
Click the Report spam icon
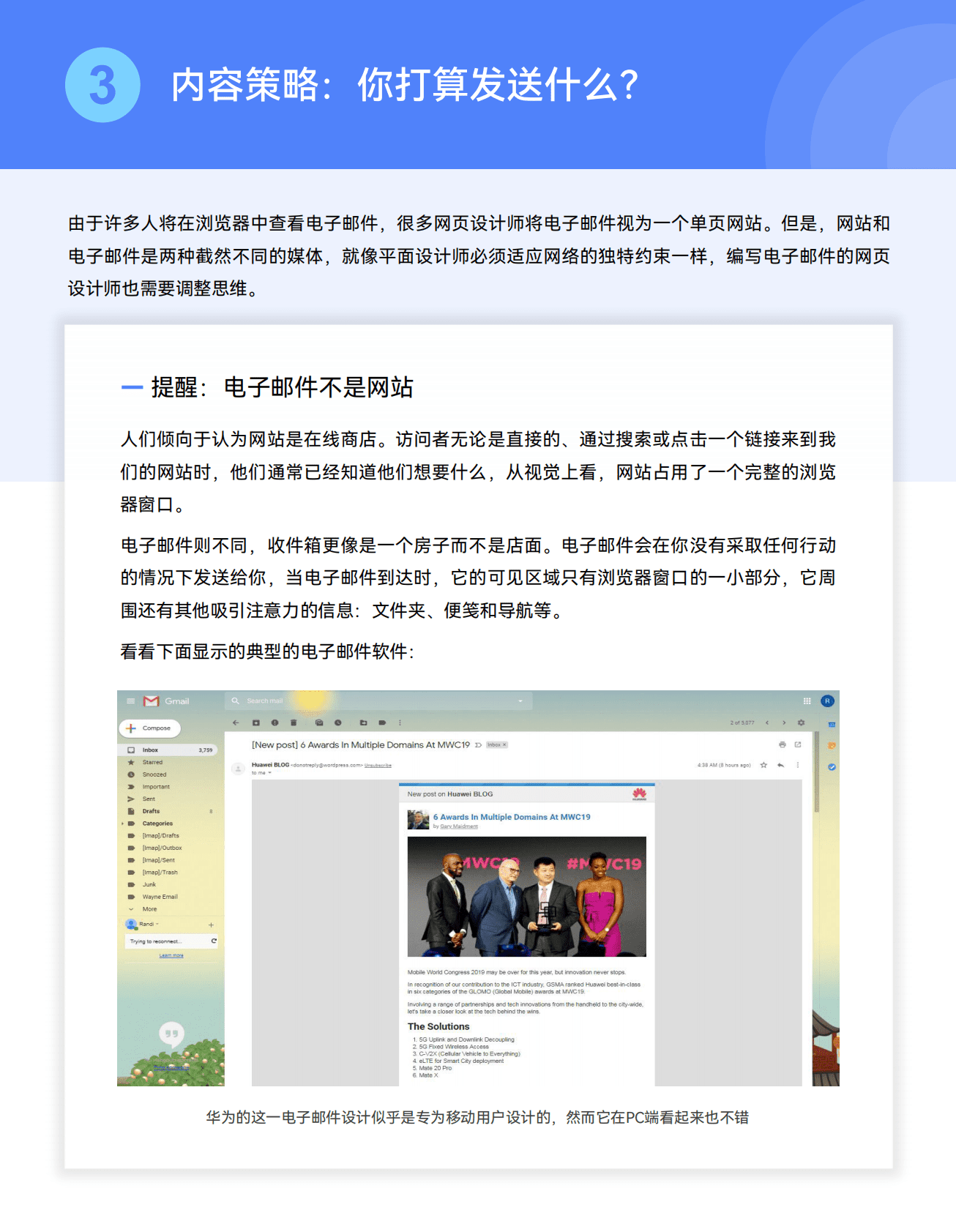(275, 723)
